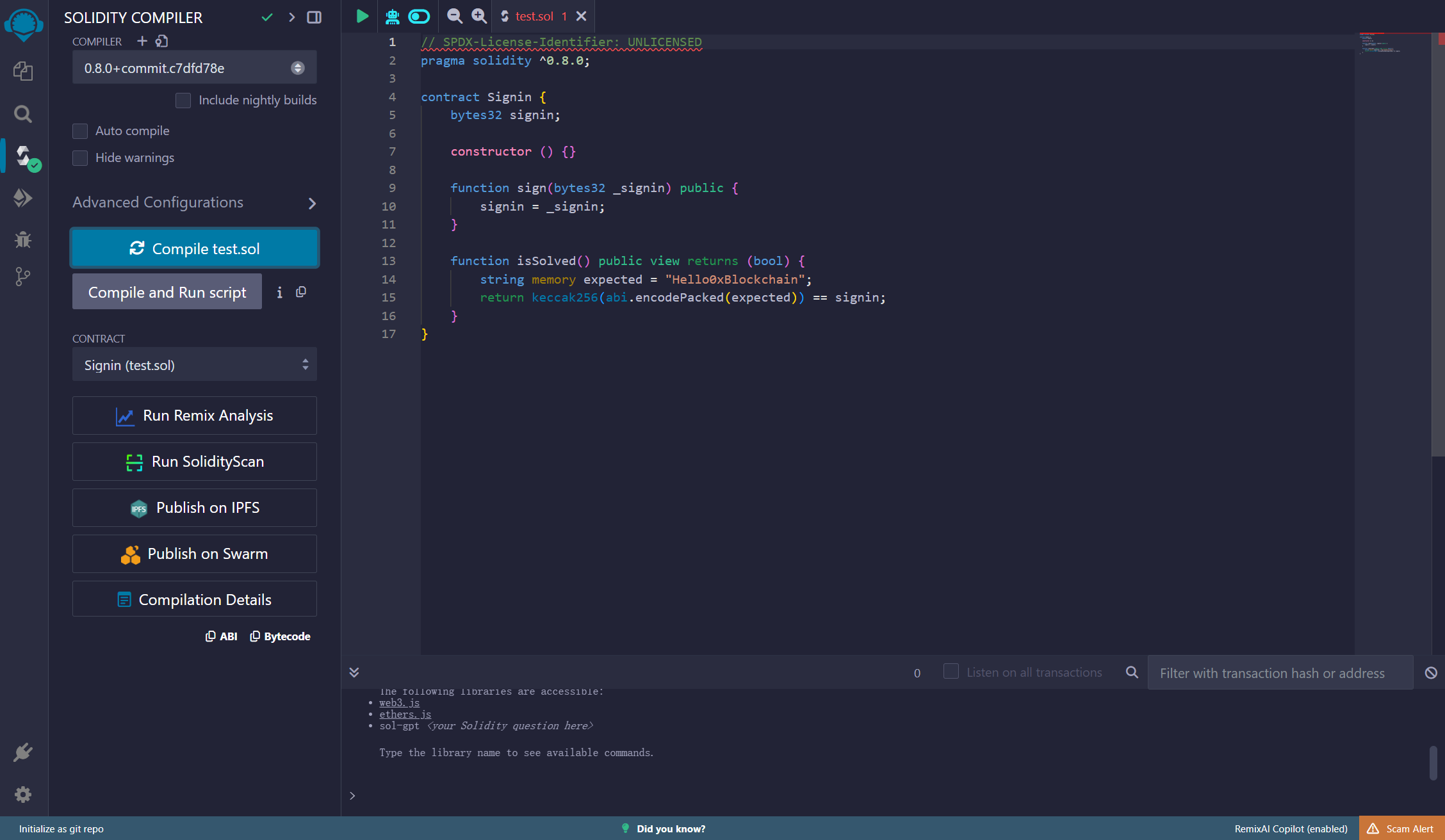
Task: Copy the compile script example icon
Action: pyautogui.click(x=301, y=292)
